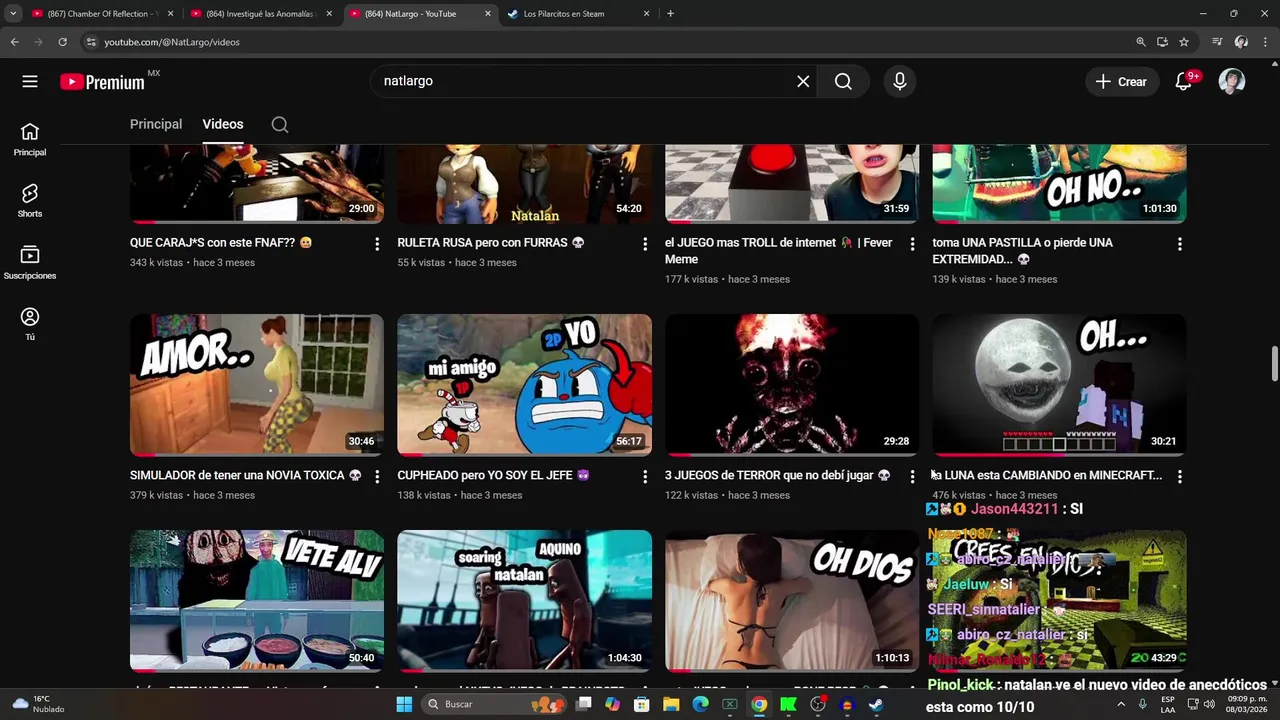Launch Steam from the taskbar
Screen dimensions: 1280x720
(876, 704)
